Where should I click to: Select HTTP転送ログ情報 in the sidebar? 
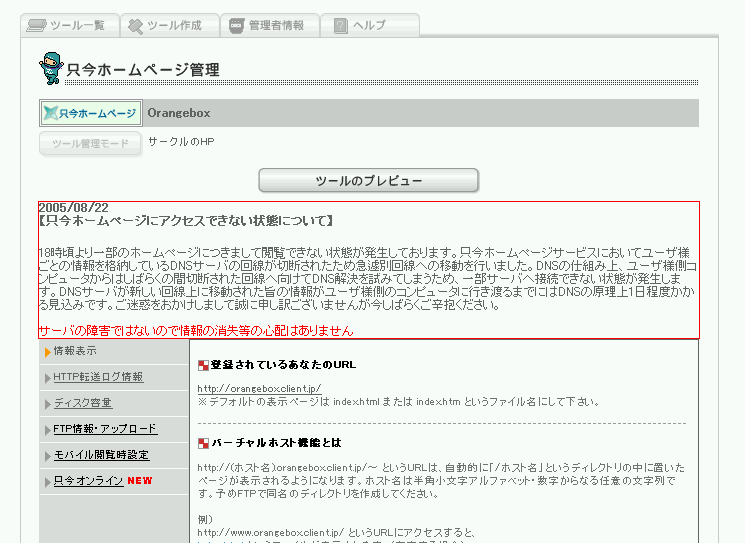pos(98,377)
